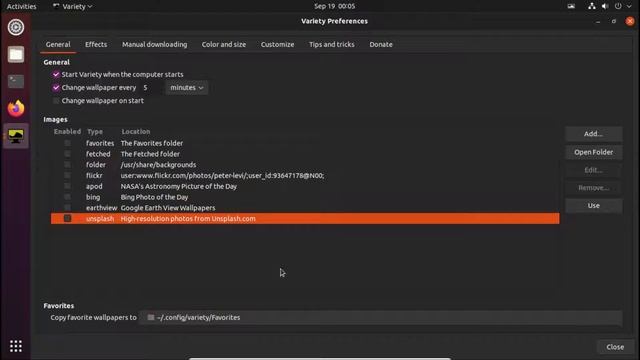The width and height of the screenshot is (640, 360).
Task: Open the Donate tab
Action: (381, 44)
